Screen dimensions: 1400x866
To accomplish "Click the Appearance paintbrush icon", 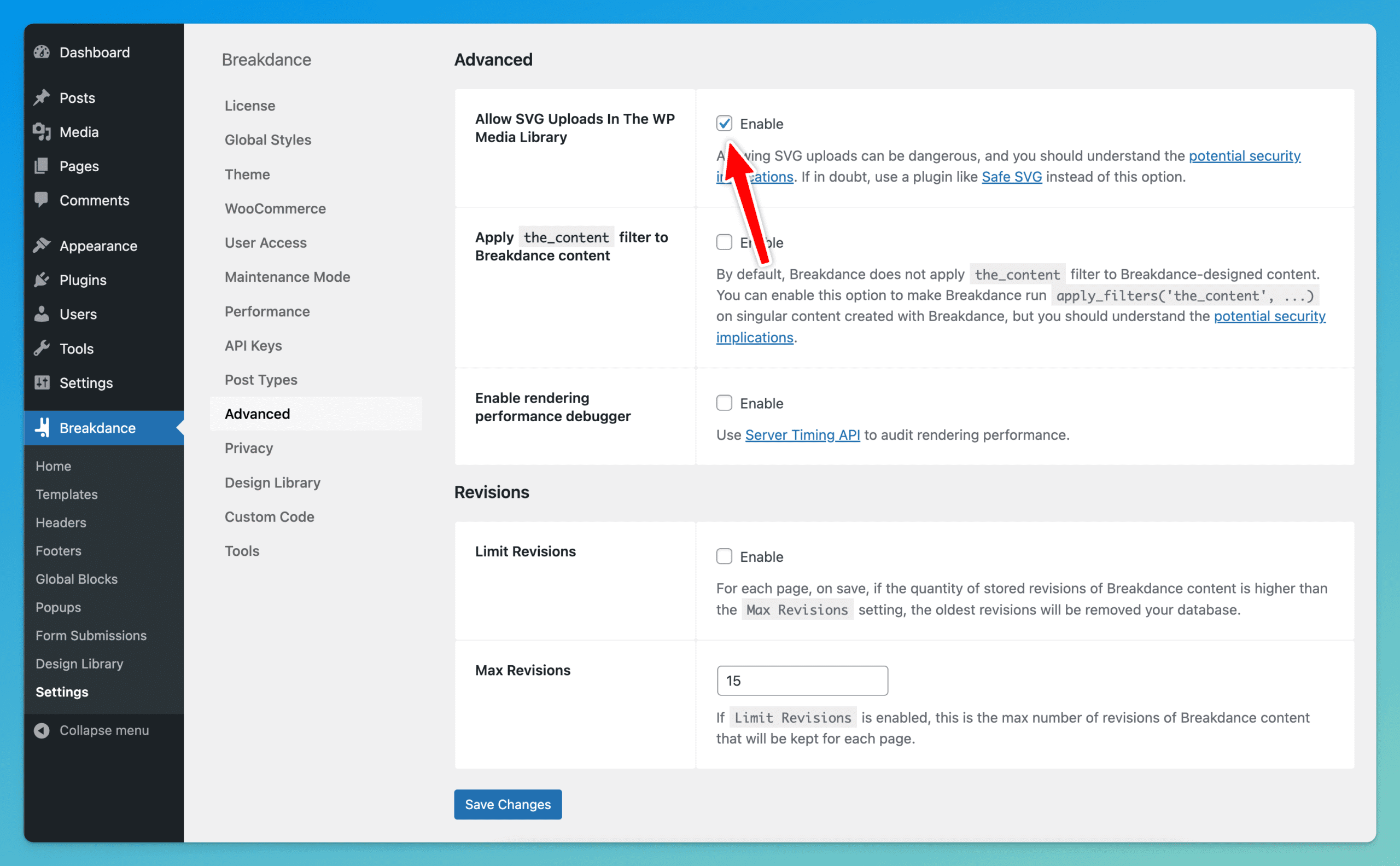I will 42,245.
